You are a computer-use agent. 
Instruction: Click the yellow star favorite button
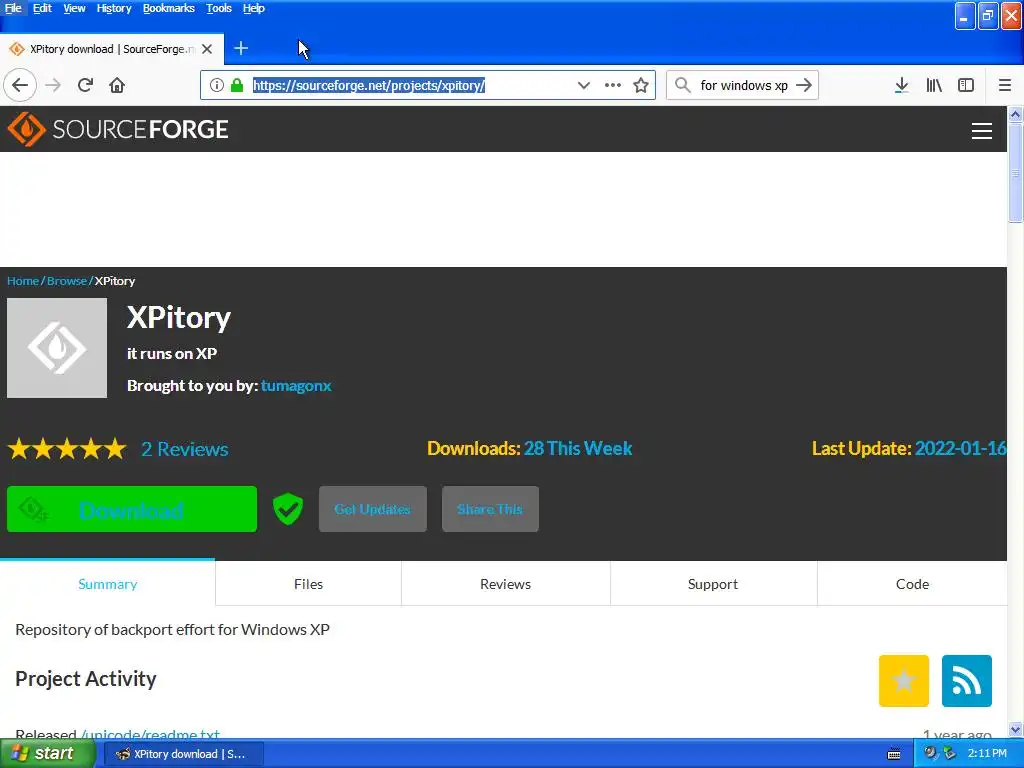[904, 680]
